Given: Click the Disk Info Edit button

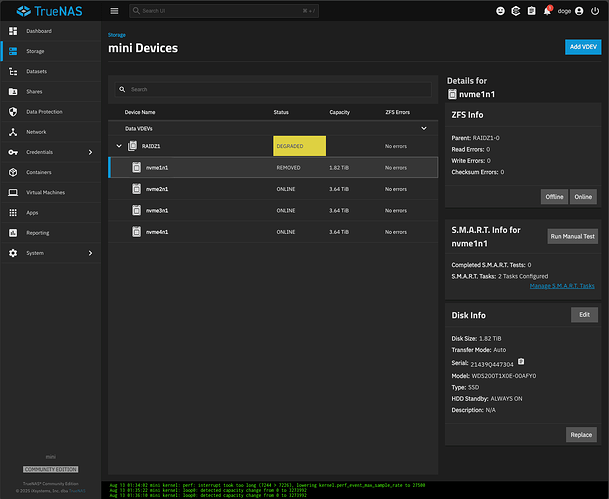Looking at the screenshot, I should [584, 315].
